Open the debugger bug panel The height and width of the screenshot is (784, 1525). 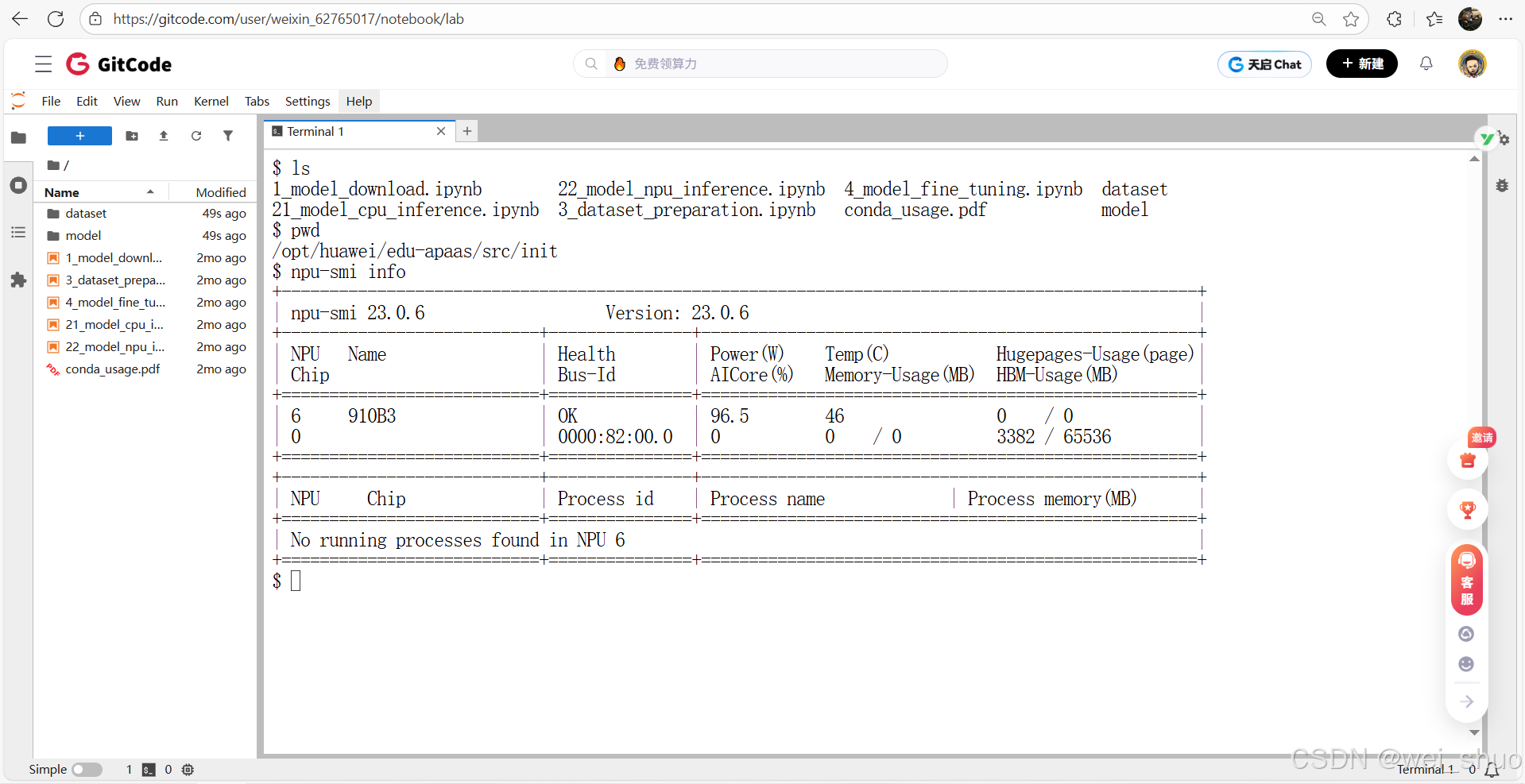[1502, 185]
